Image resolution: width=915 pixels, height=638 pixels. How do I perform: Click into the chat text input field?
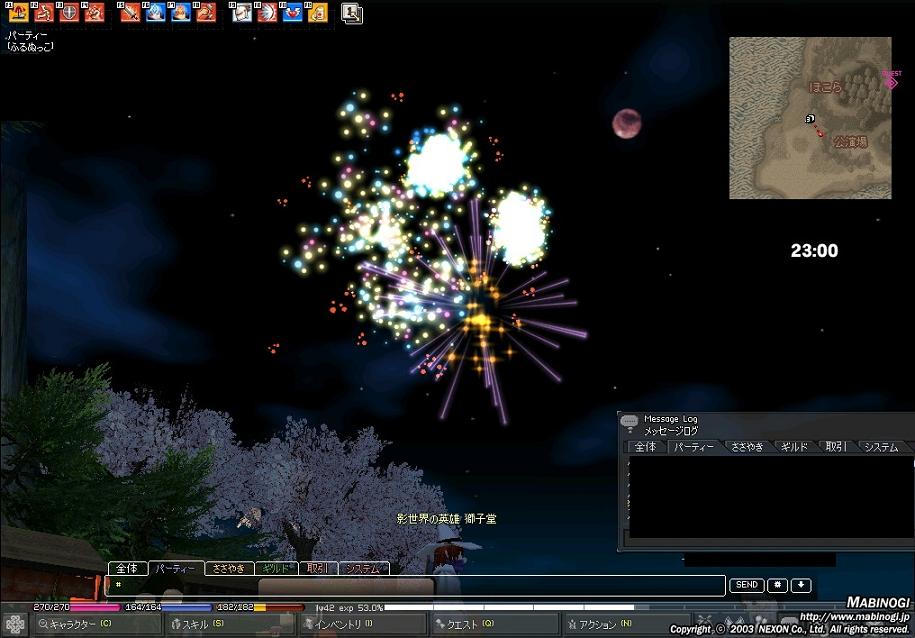coord(415,585)
